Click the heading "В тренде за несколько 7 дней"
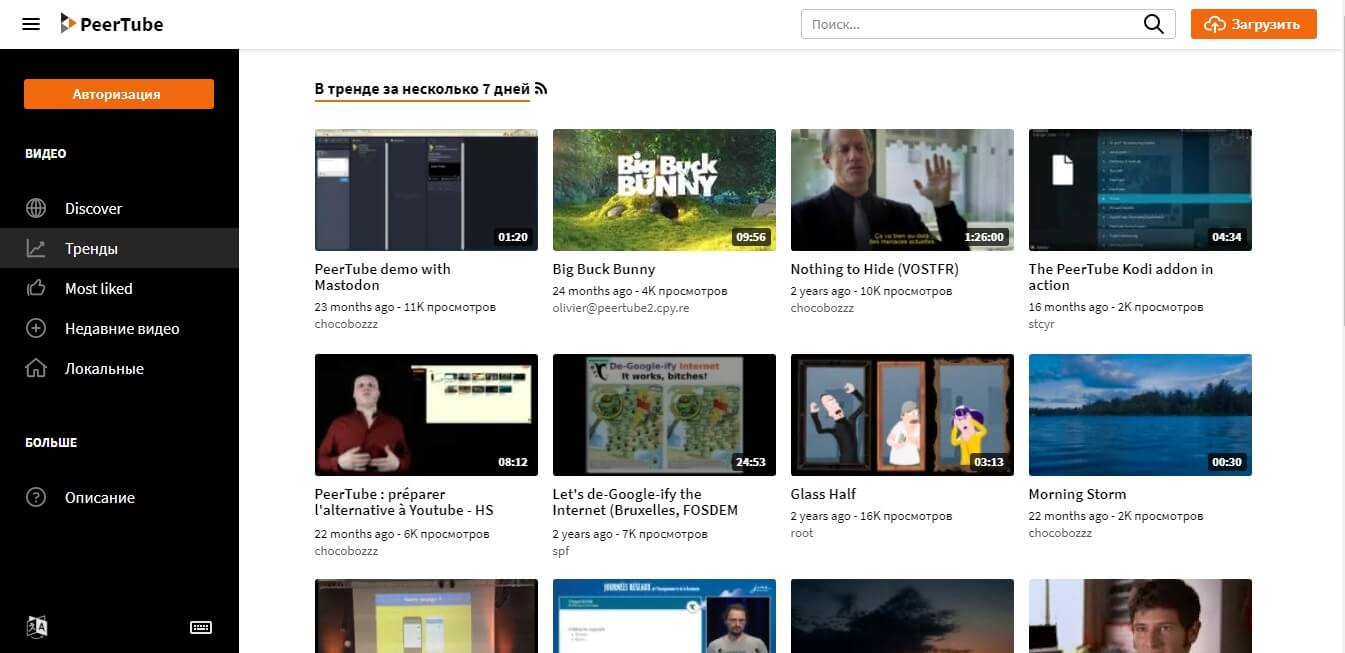 pos(422,89)
